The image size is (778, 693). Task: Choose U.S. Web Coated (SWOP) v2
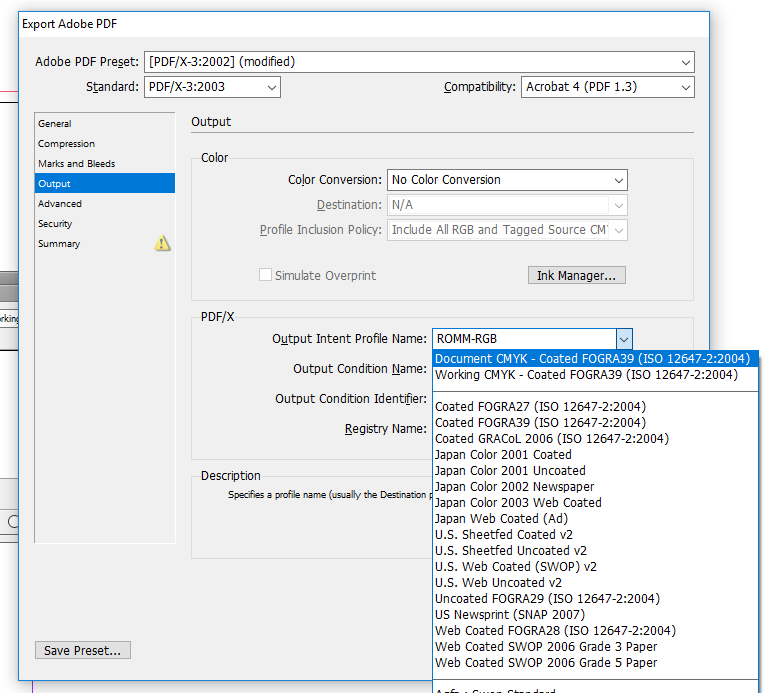pyautogui.click(x=595, y=567)
